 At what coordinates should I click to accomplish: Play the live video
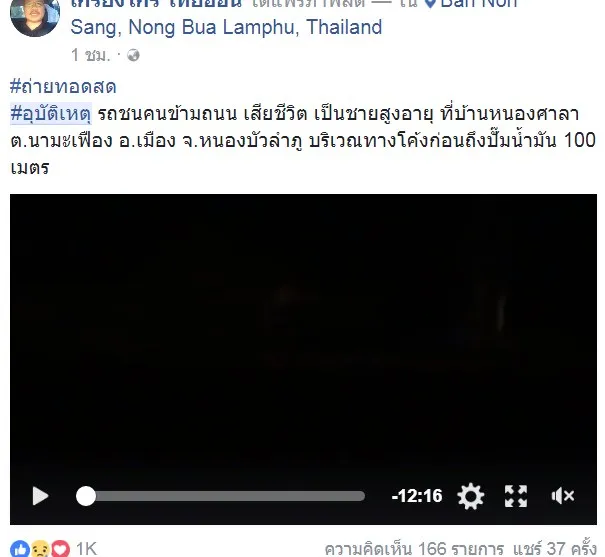(40, 496)
